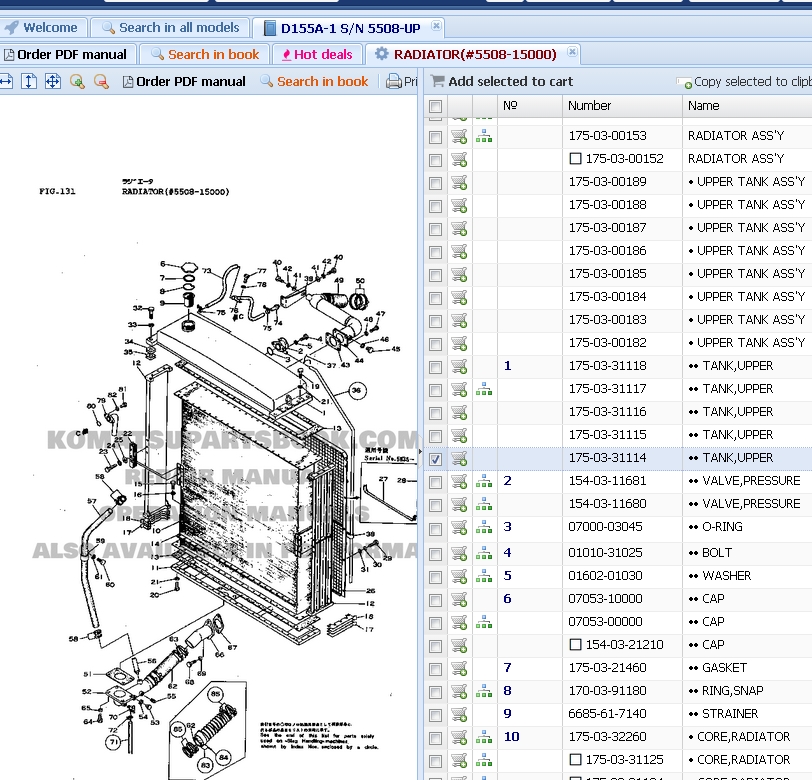Image resolution: width=812 pixels, height=780 pixels.
Task: Click the print icon in diagram toolbar
Action: pyautogui.click(x=394, y=81)
